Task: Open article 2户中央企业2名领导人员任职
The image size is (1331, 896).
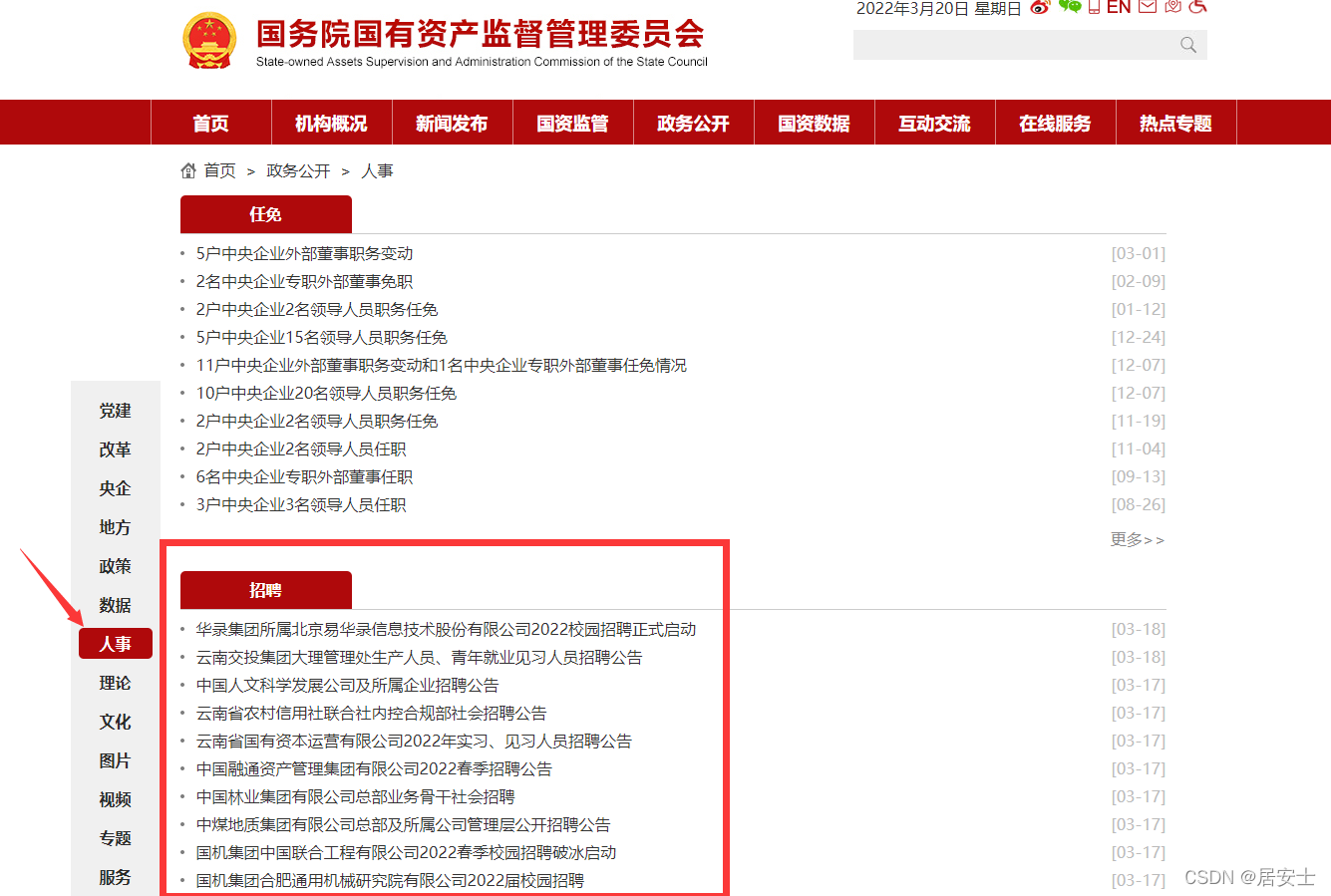Action: tap(301, 449)
